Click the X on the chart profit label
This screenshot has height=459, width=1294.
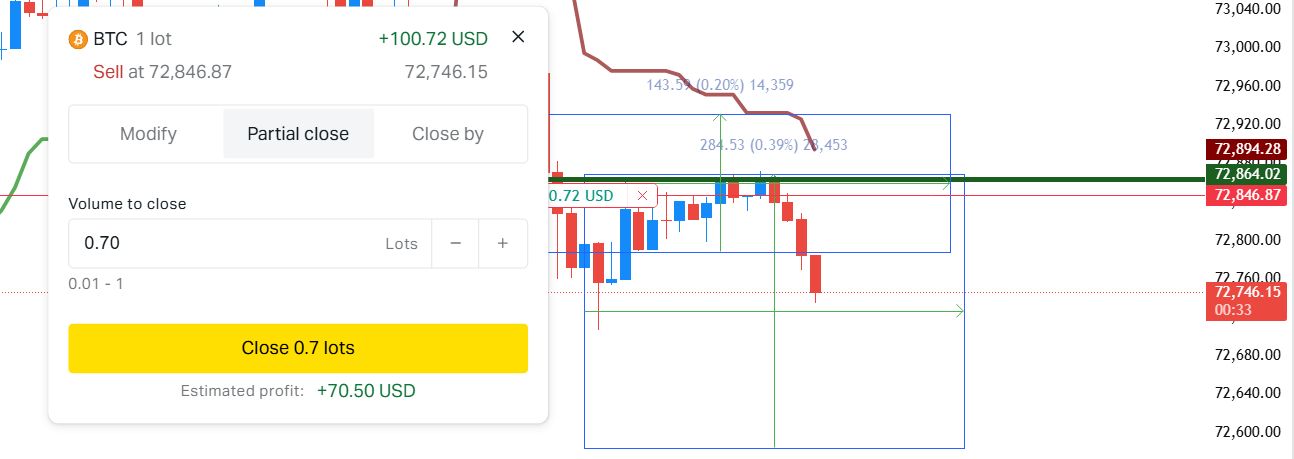point(642,196)
